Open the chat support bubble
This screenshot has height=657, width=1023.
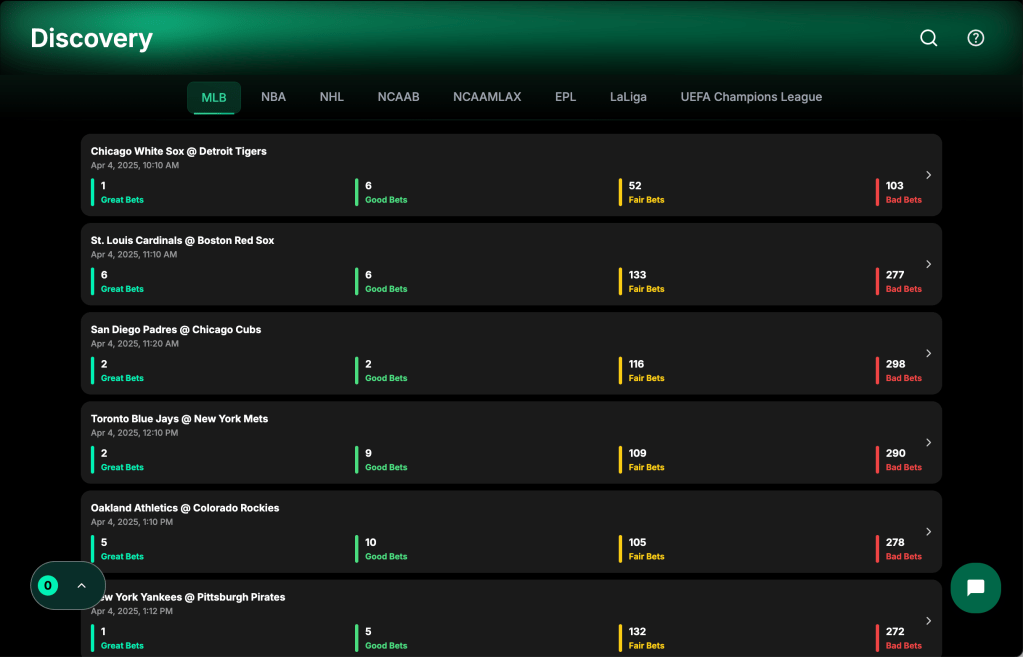pyautogui.click(x=975, y=588)
